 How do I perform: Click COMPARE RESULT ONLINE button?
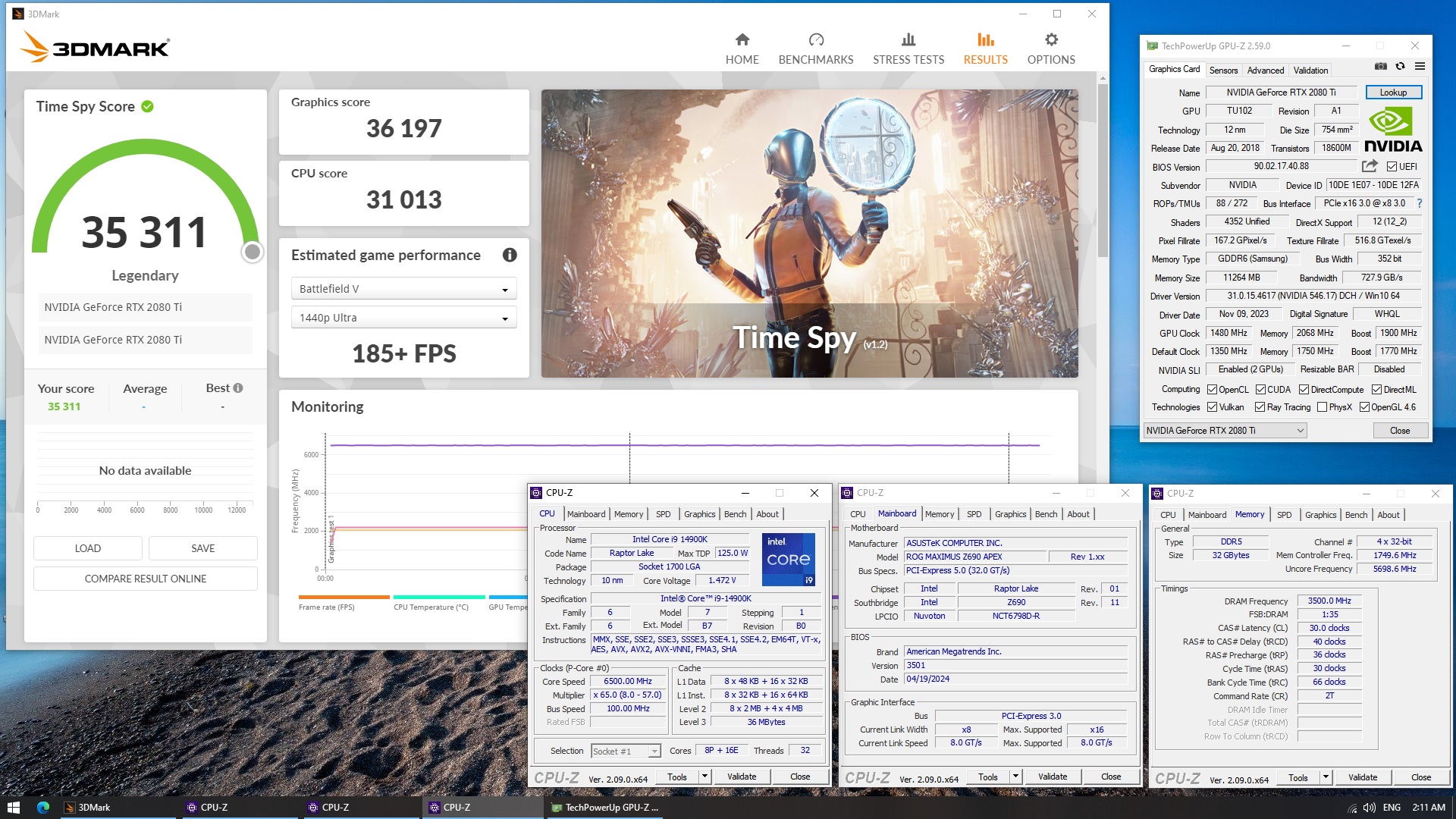pos(146,579)
